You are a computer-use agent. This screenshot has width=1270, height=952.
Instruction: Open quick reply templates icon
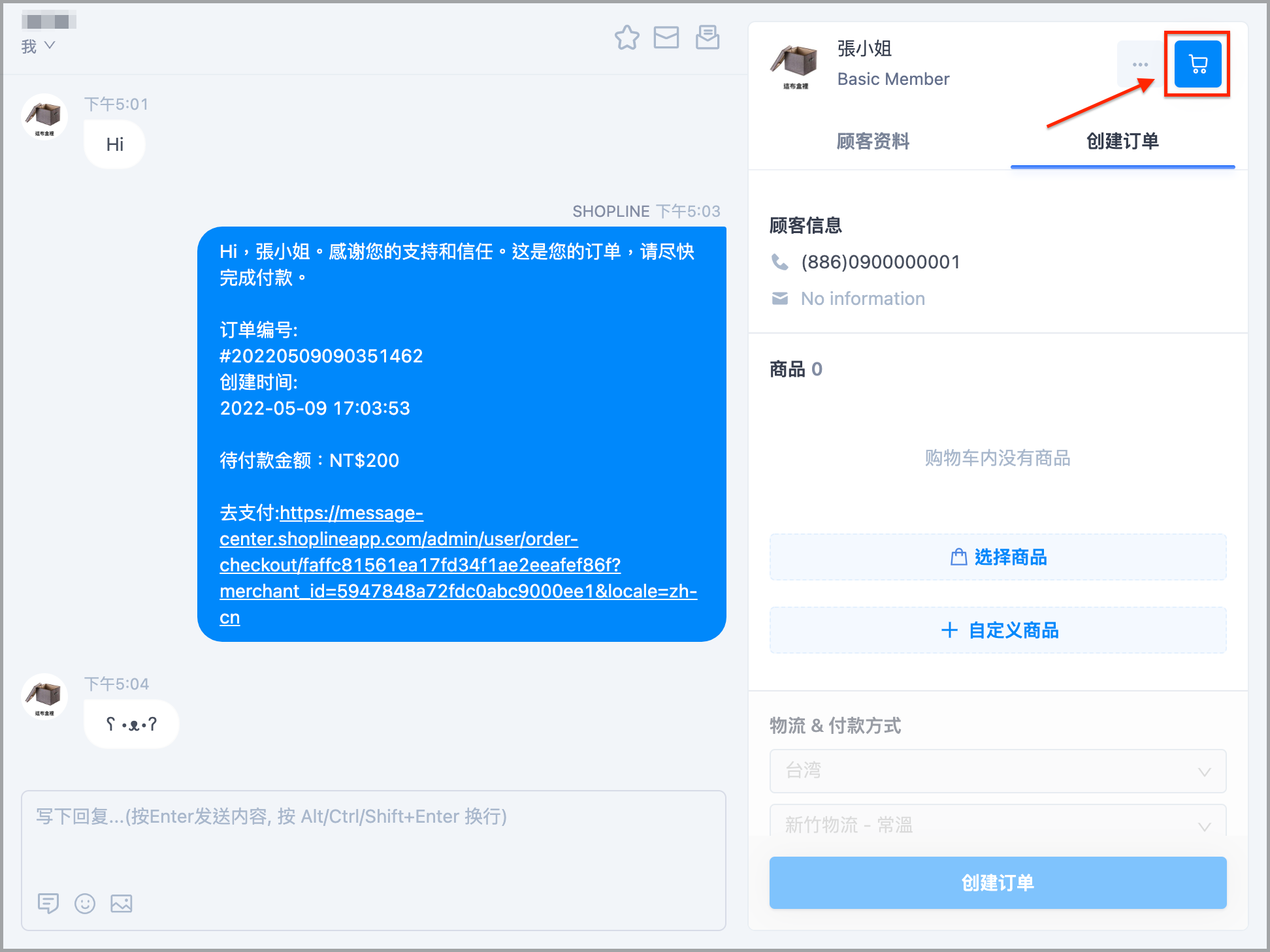[48, 903]
